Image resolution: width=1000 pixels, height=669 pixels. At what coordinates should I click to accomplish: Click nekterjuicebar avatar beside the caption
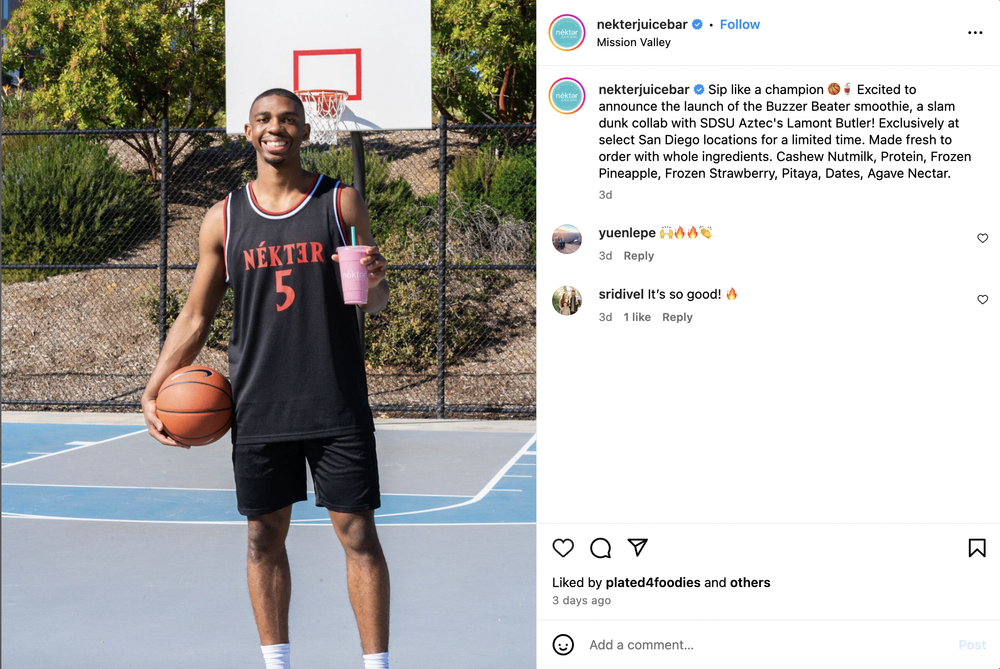point(566,96)
